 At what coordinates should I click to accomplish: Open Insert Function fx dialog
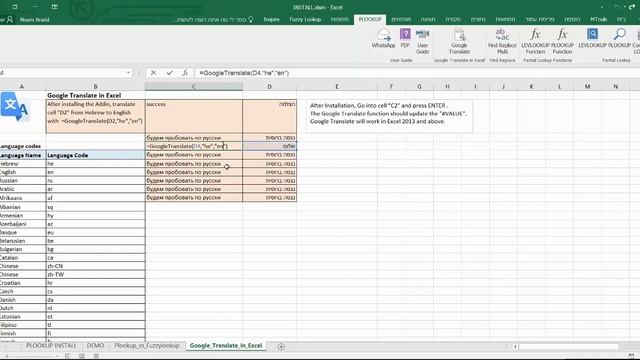pos(184,73)
